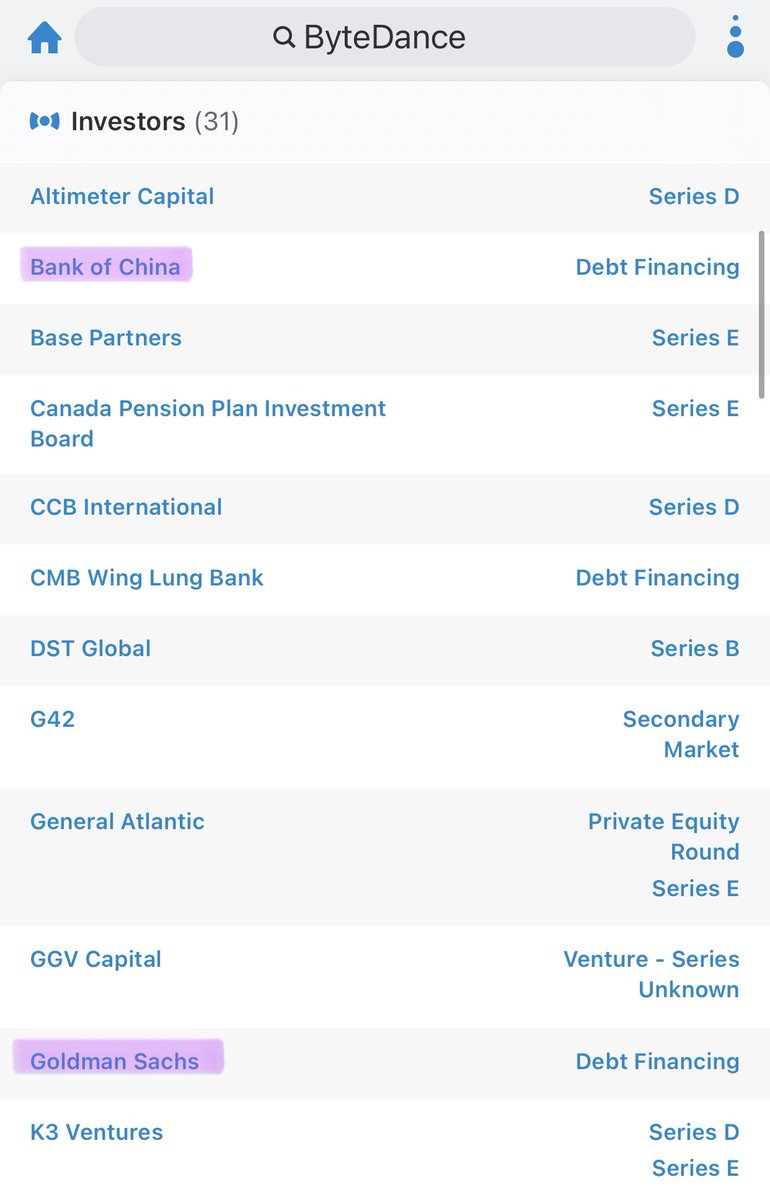Tap the home icon
Viewport: 770px width, 1200px height.
(45, 38)
